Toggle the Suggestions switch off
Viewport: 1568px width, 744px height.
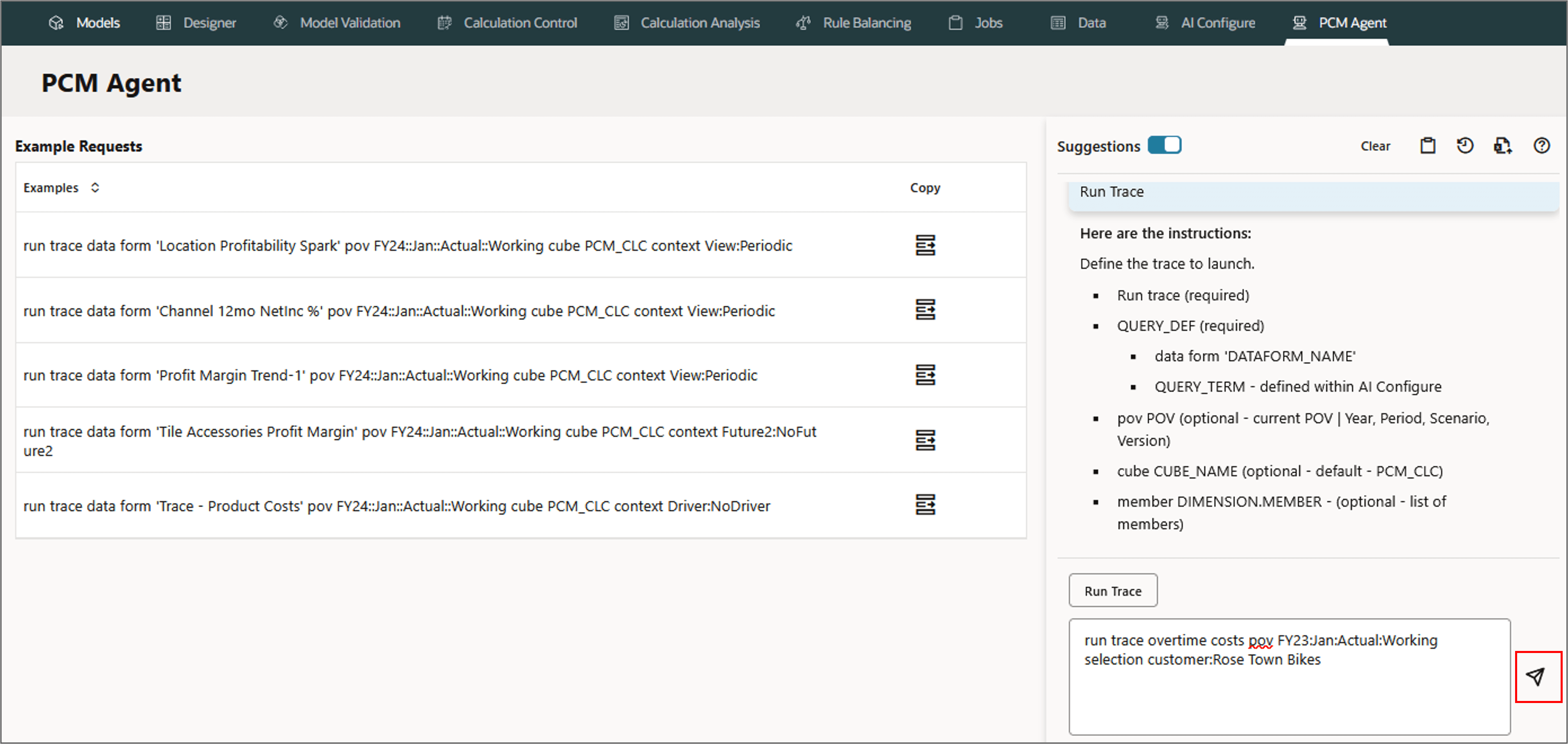[1164, 146]
